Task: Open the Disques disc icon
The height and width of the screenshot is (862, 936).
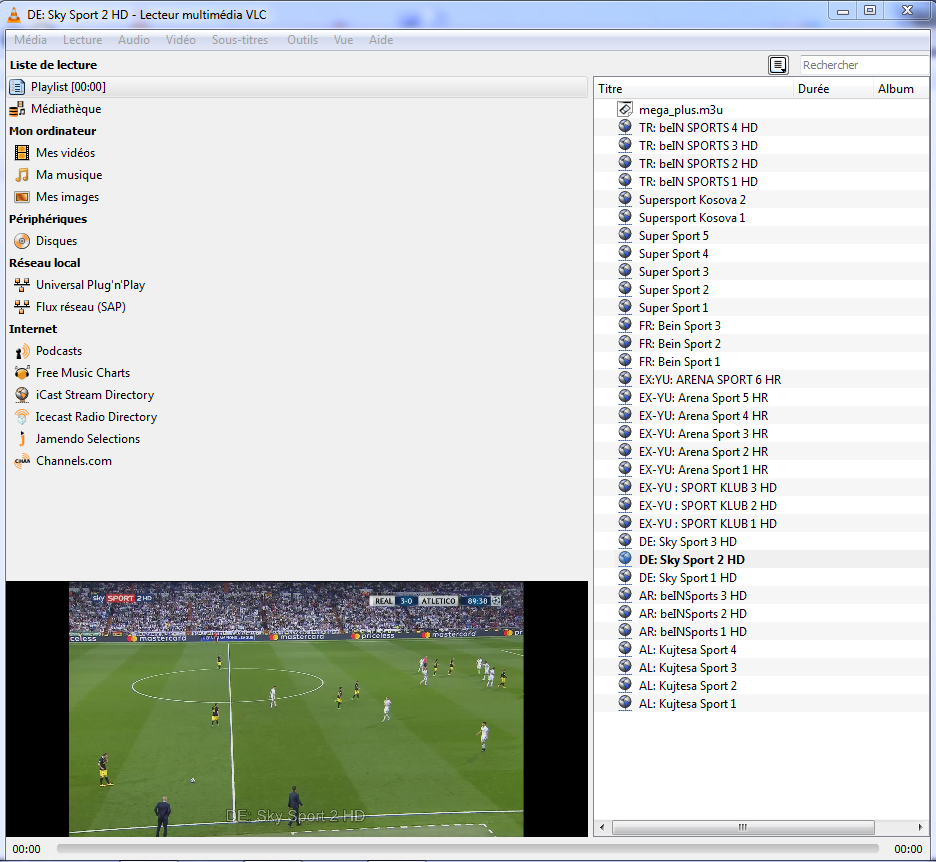Action: pyautogui.click(x=22, y=241)
